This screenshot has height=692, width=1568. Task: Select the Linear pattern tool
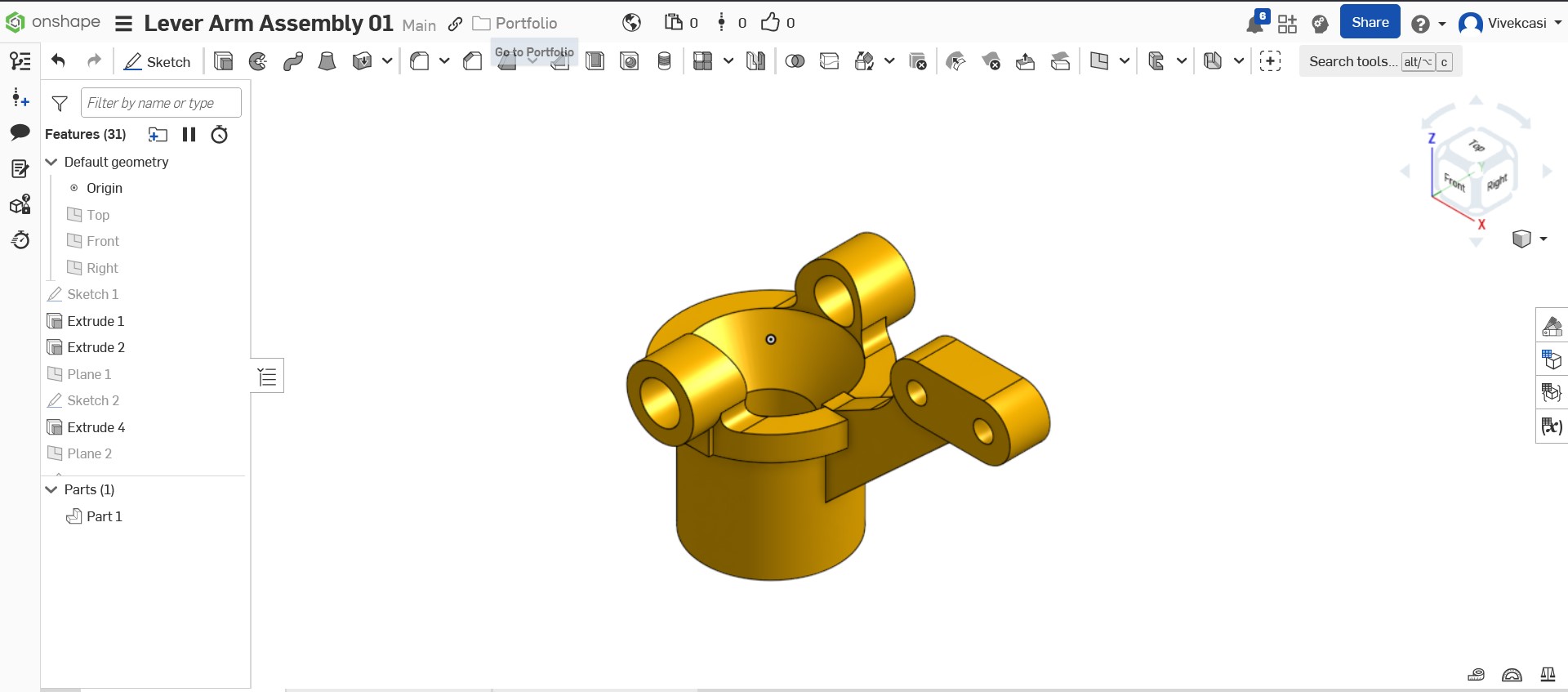coord(702,61)
